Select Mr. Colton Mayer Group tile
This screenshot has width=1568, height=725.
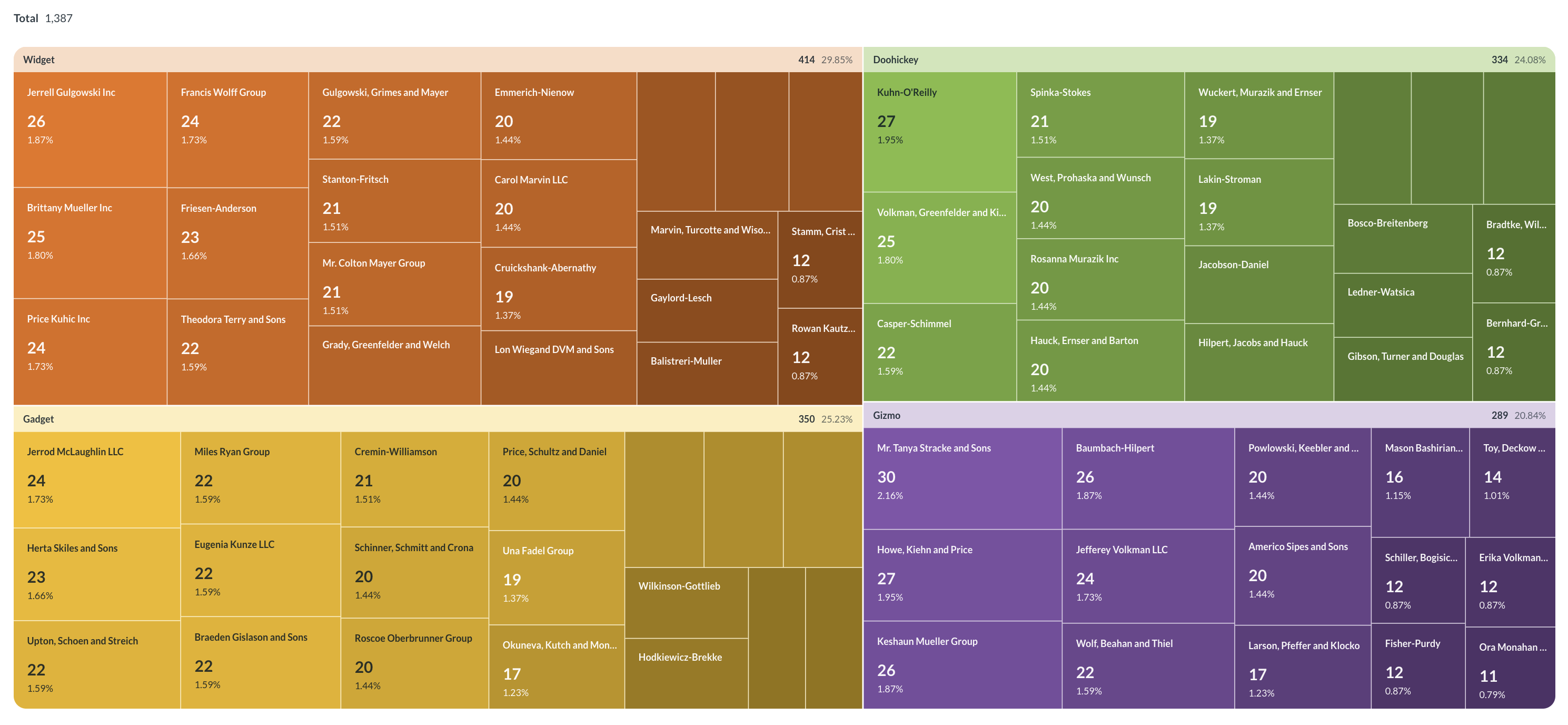tap(395, 285)
